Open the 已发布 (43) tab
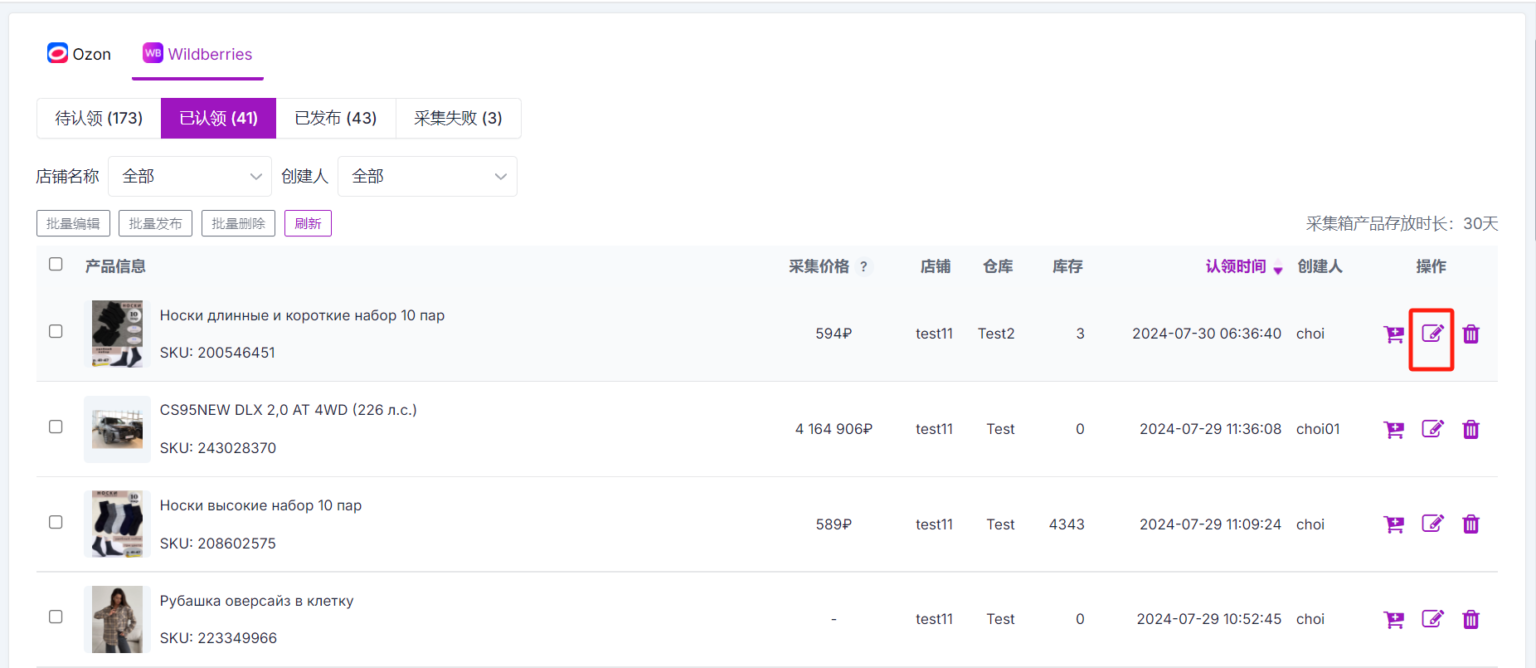 tap(335, 118)
